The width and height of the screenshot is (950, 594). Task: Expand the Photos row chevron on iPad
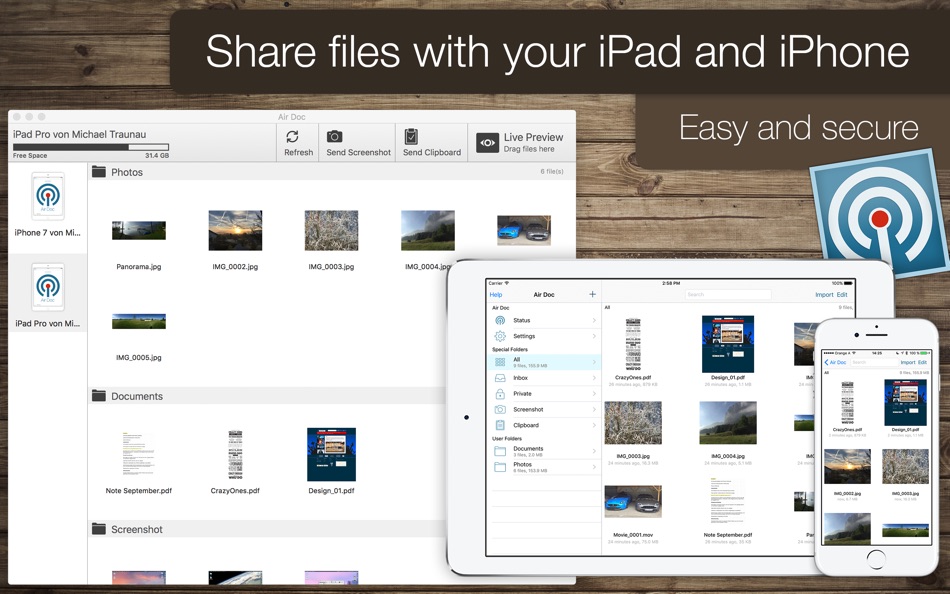click(594, 467)
